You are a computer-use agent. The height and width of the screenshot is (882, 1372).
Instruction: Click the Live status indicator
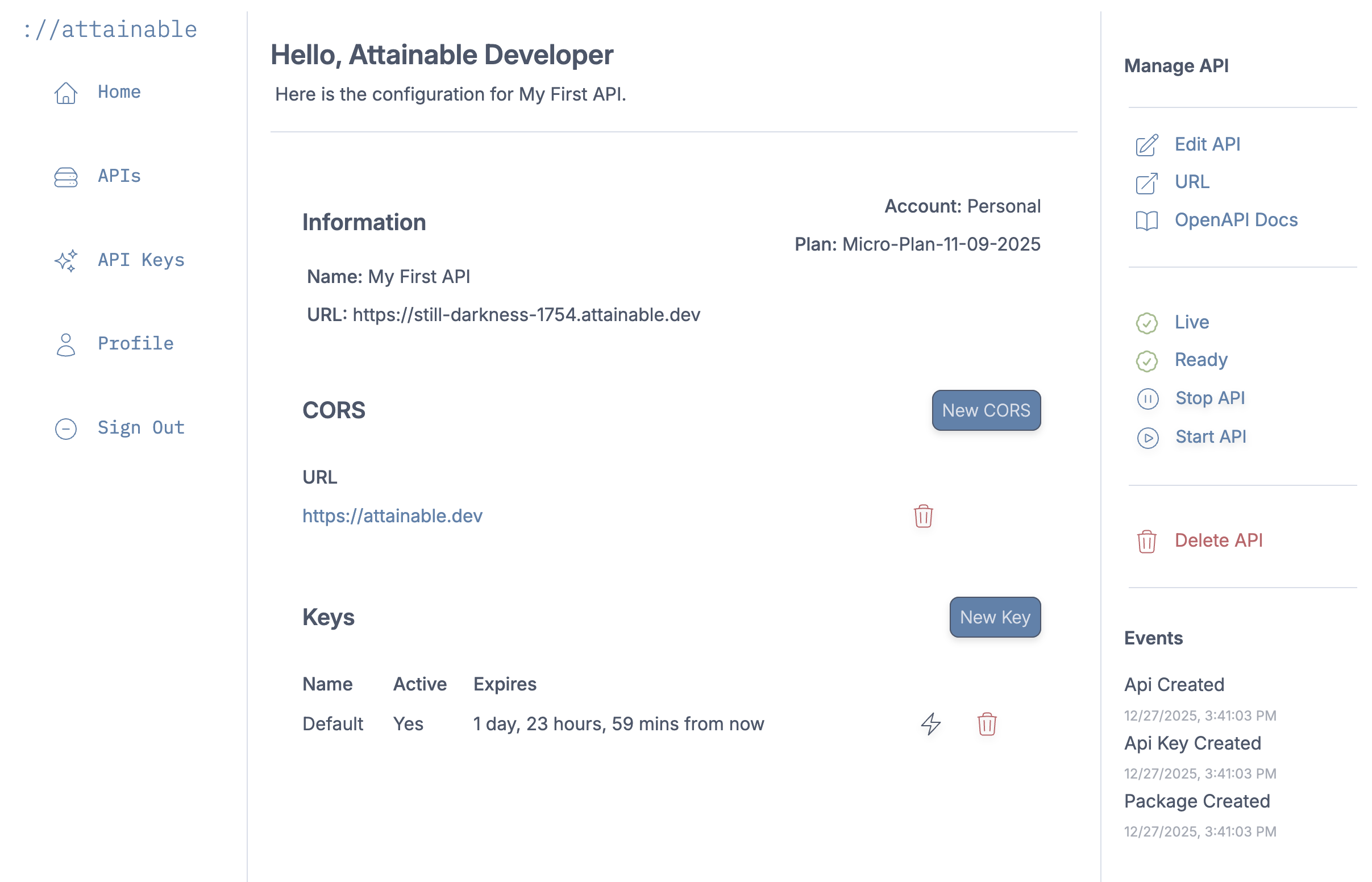1191,322
